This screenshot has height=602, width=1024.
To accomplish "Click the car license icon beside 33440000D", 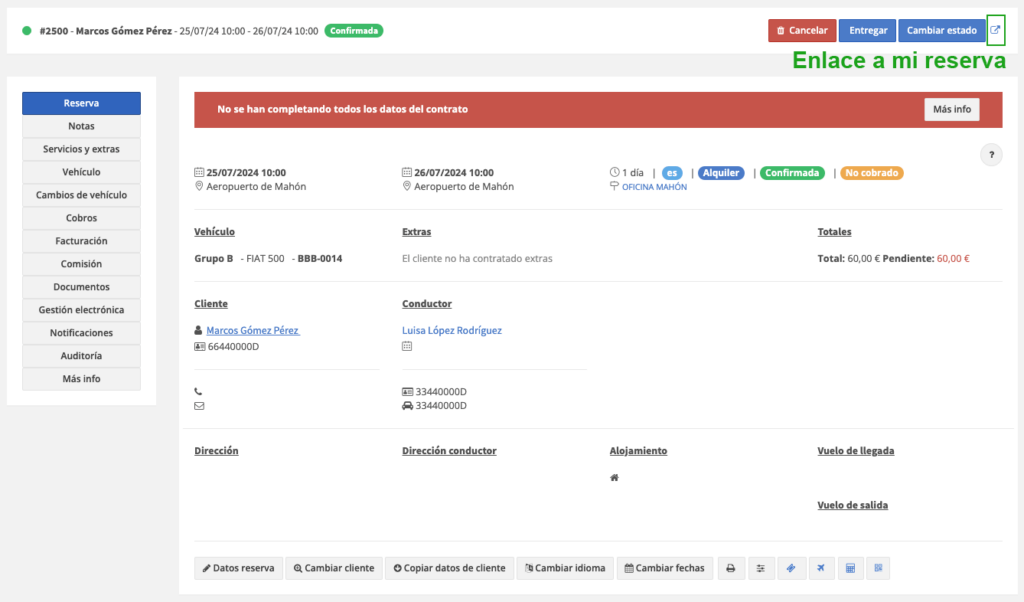I will tap(408, 406).
